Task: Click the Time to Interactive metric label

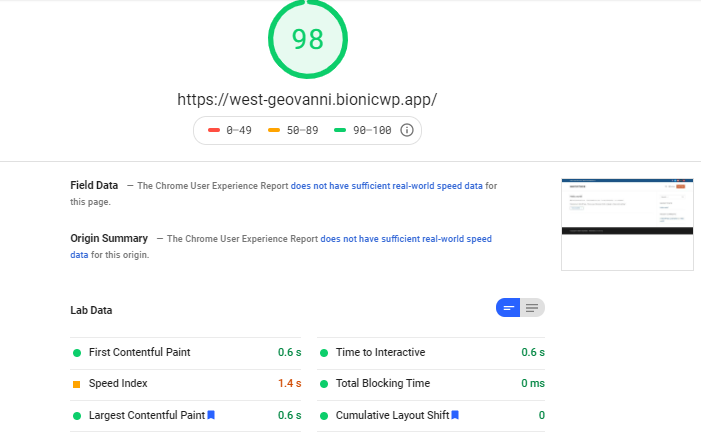Action: tap(380, 352)
